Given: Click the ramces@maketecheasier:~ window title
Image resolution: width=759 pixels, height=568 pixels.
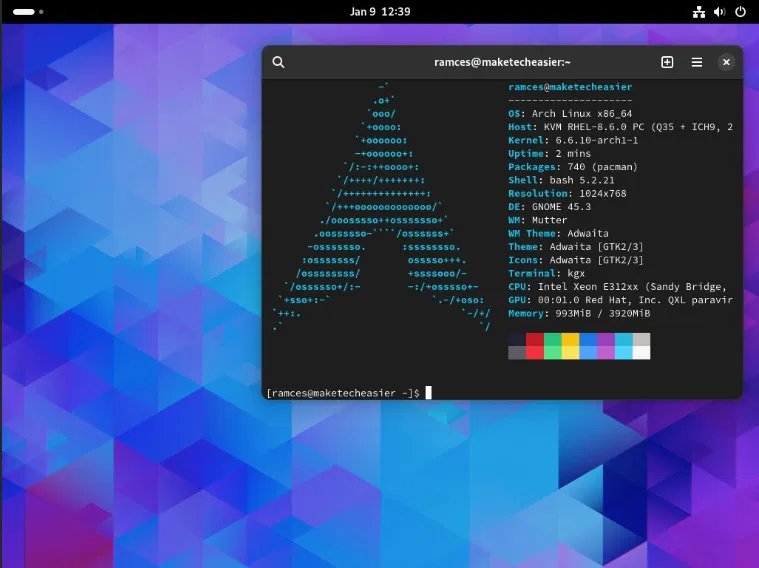Looking at the screenshot, I should (502, 62).
